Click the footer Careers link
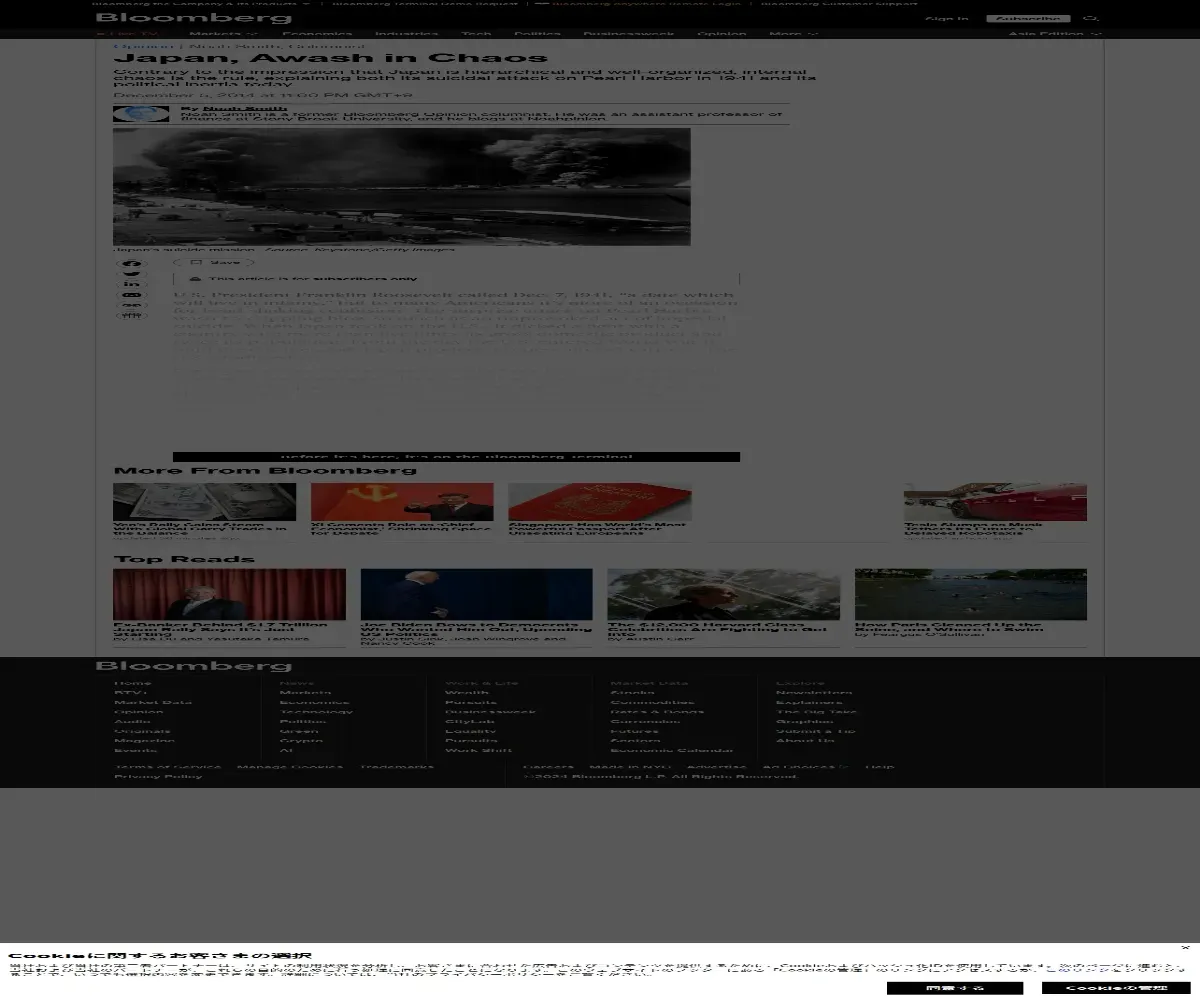The height and width of the screenshot is (1000, 1200). tap(548, 767)
